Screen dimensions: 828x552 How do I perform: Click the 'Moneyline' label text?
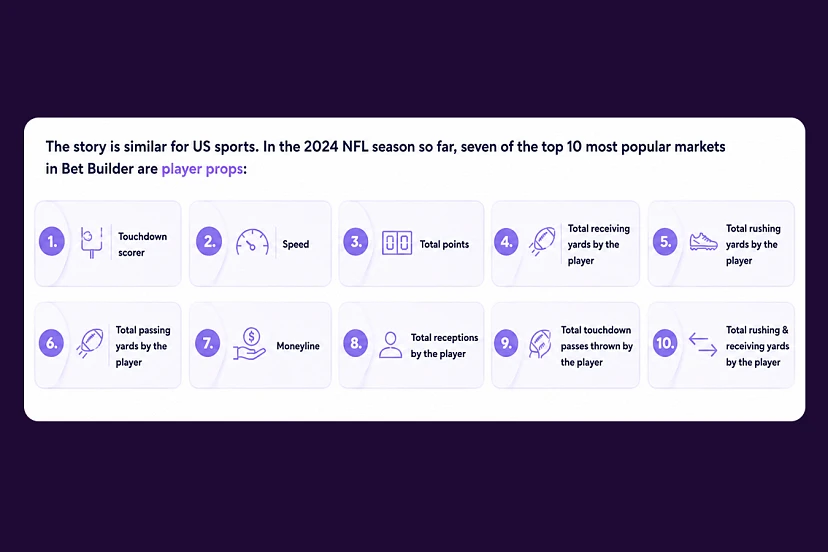298,346
